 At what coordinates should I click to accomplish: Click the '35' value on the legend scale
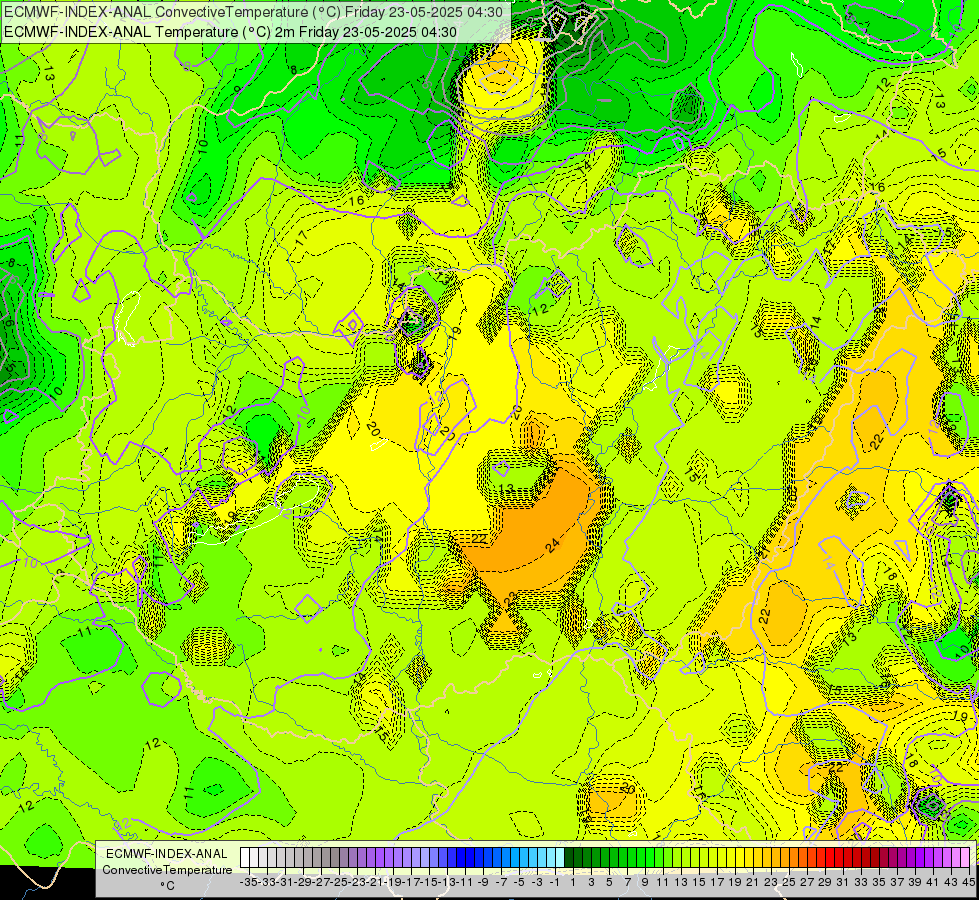pos(878,882)
